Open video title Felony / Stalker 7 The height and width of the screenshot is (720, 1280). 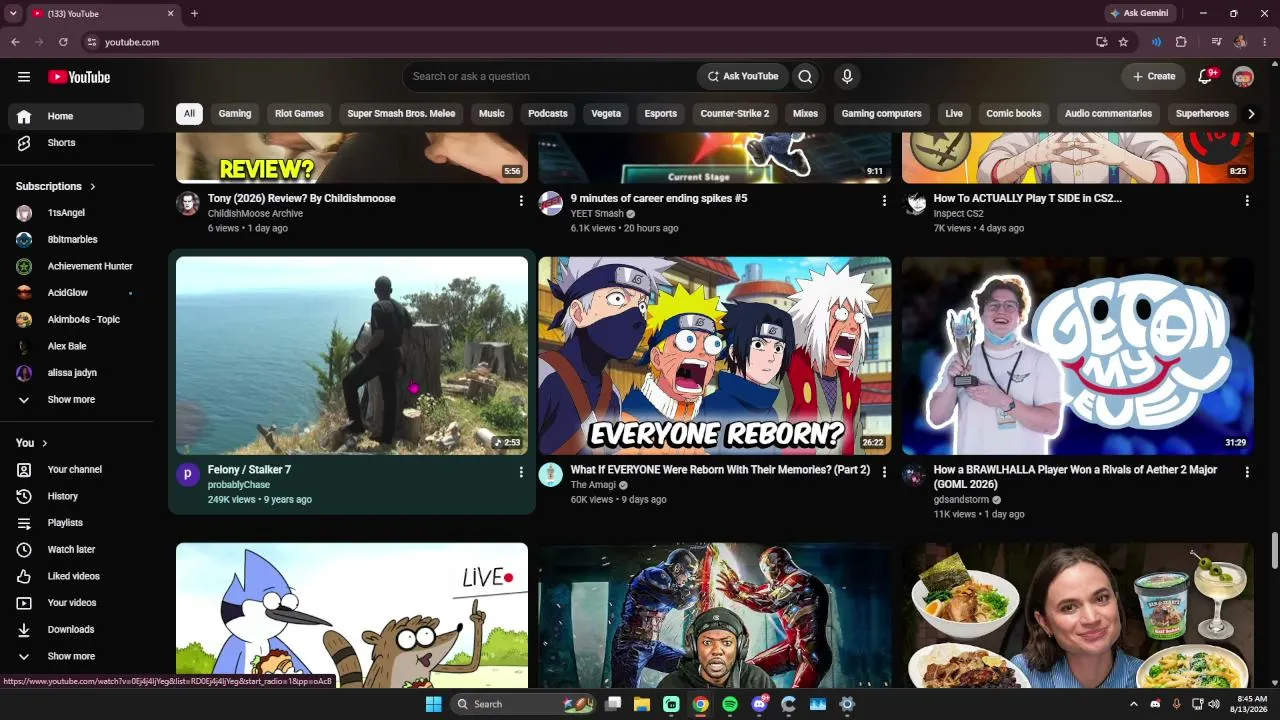coord(249,470)
